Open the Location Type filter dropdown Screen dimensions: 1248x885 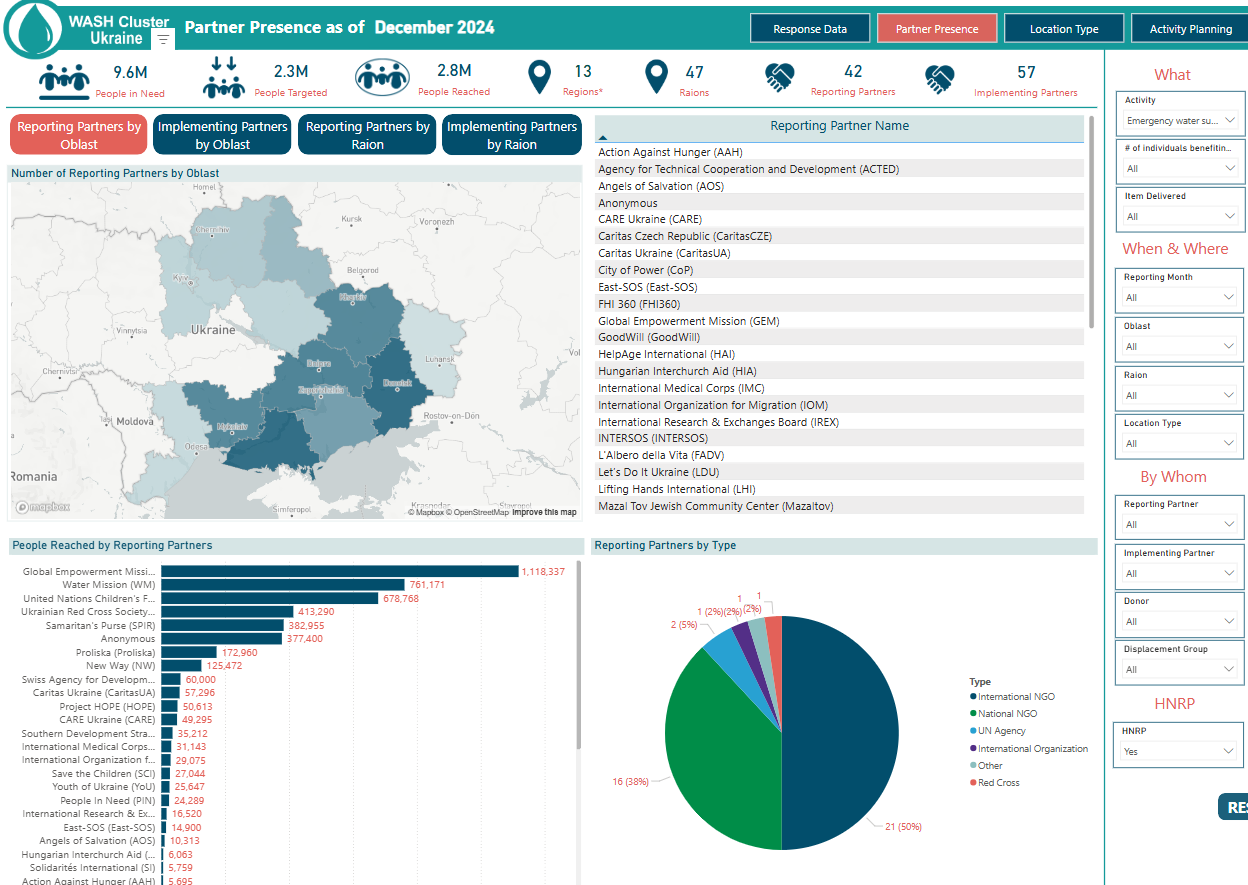tap(1180, 443)
